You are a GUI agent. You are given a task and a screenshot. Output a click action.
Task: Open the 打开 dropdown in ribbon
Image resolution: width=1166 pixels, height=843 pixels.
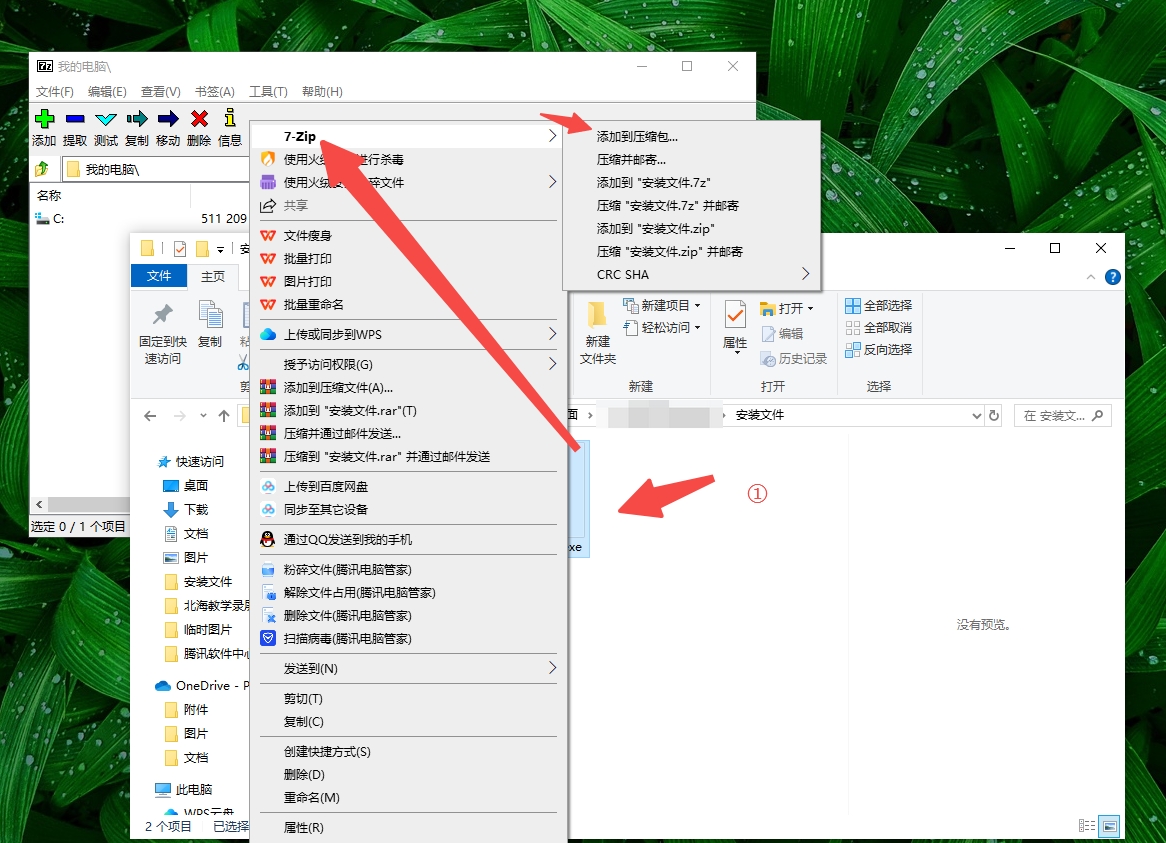click(x=787, y=309)
